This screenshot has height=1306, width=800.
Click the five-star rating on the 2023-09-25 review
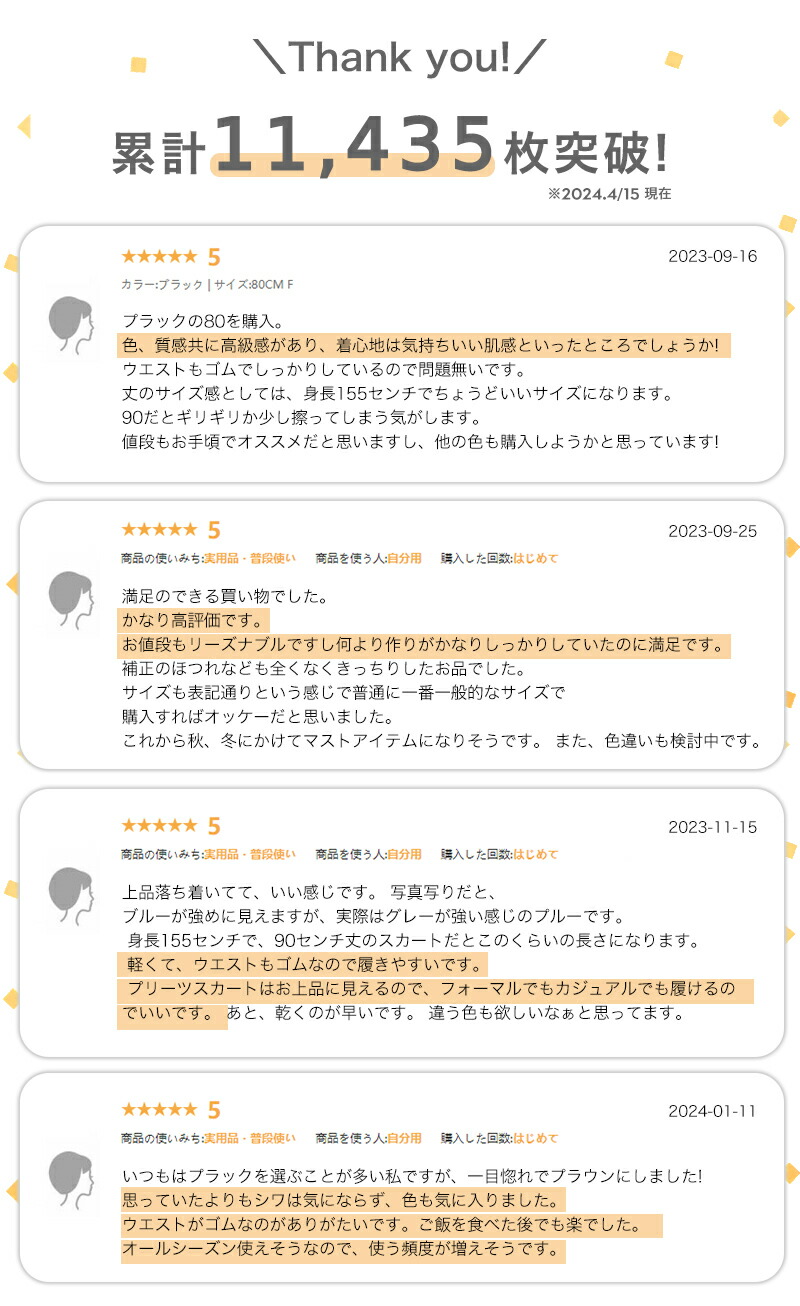(x=159, y=530)
